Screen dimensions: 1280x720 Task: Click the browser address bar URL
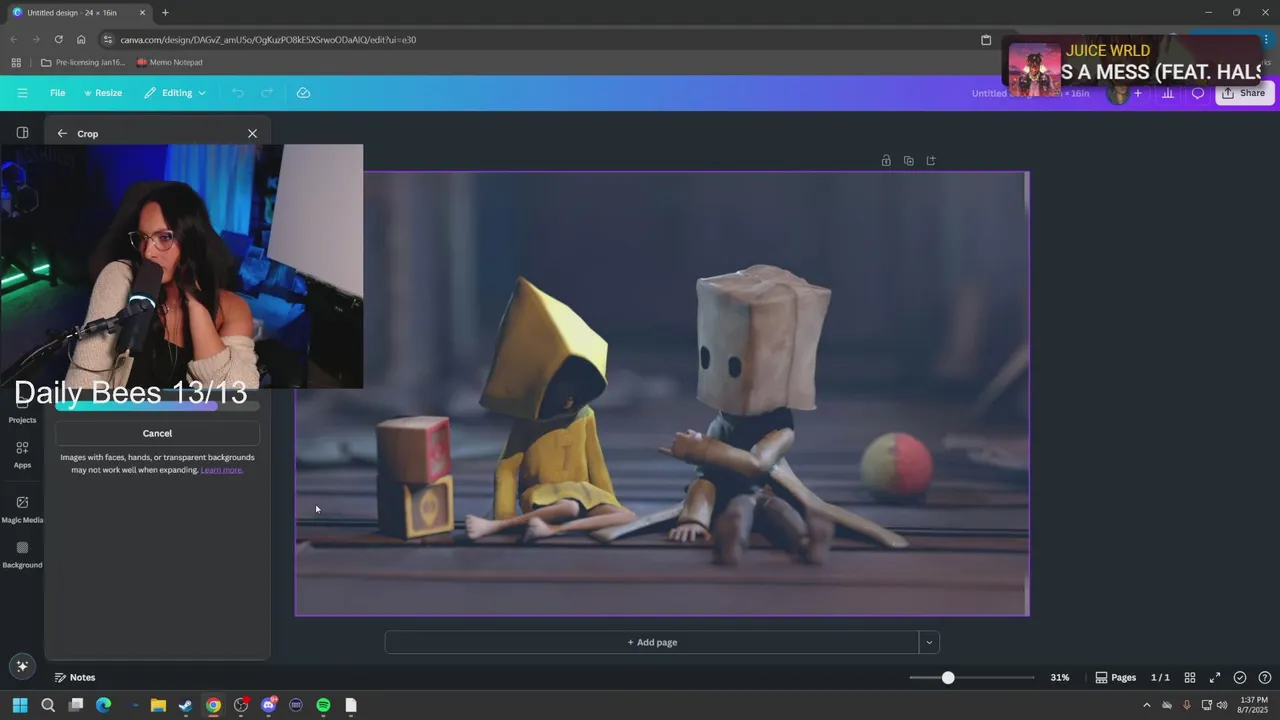(268, 40)
